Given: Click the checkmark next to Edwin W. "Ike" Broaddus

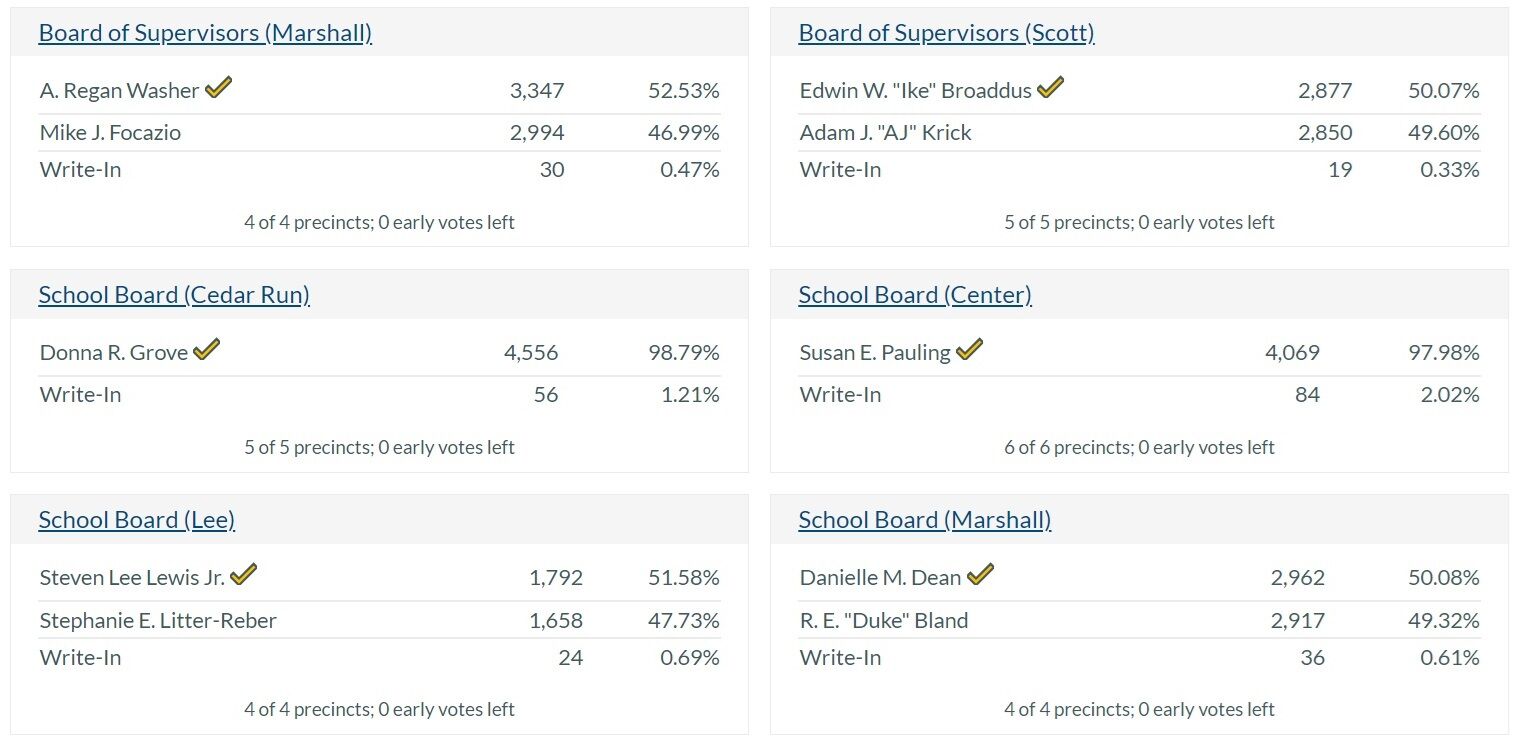Looking at the screenshot, I should pos(1051,88).
